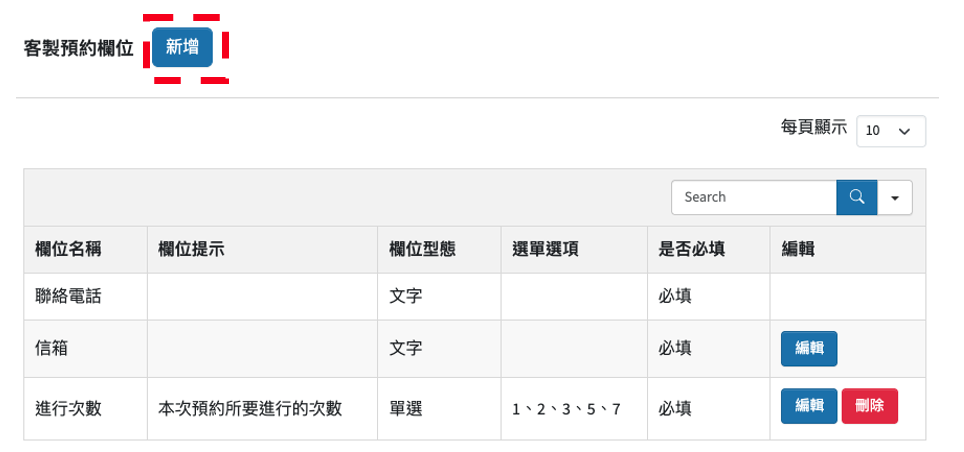Select the 聯絡電話 row name cell
This screenshot has height=452, width=964.
tap(68, 297)
